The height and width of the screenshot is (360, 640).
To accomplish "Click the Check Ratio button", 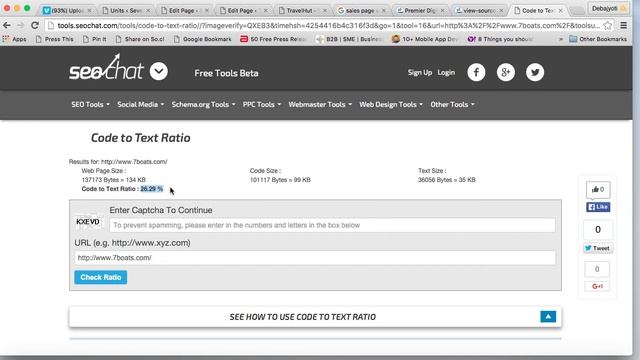I will tap(100, 277).
